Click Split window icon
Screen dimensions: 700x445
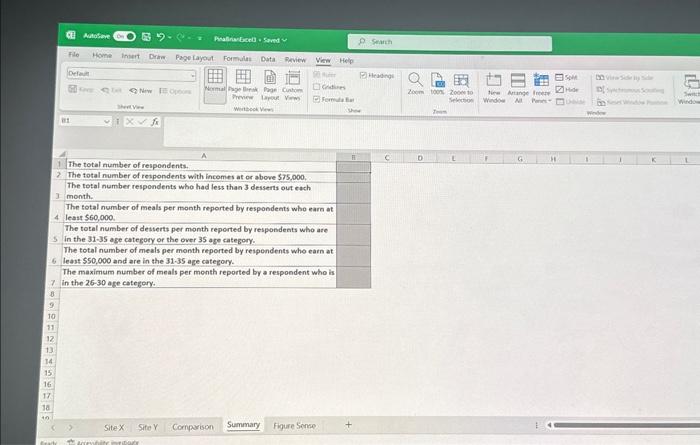tap(559, 77)
